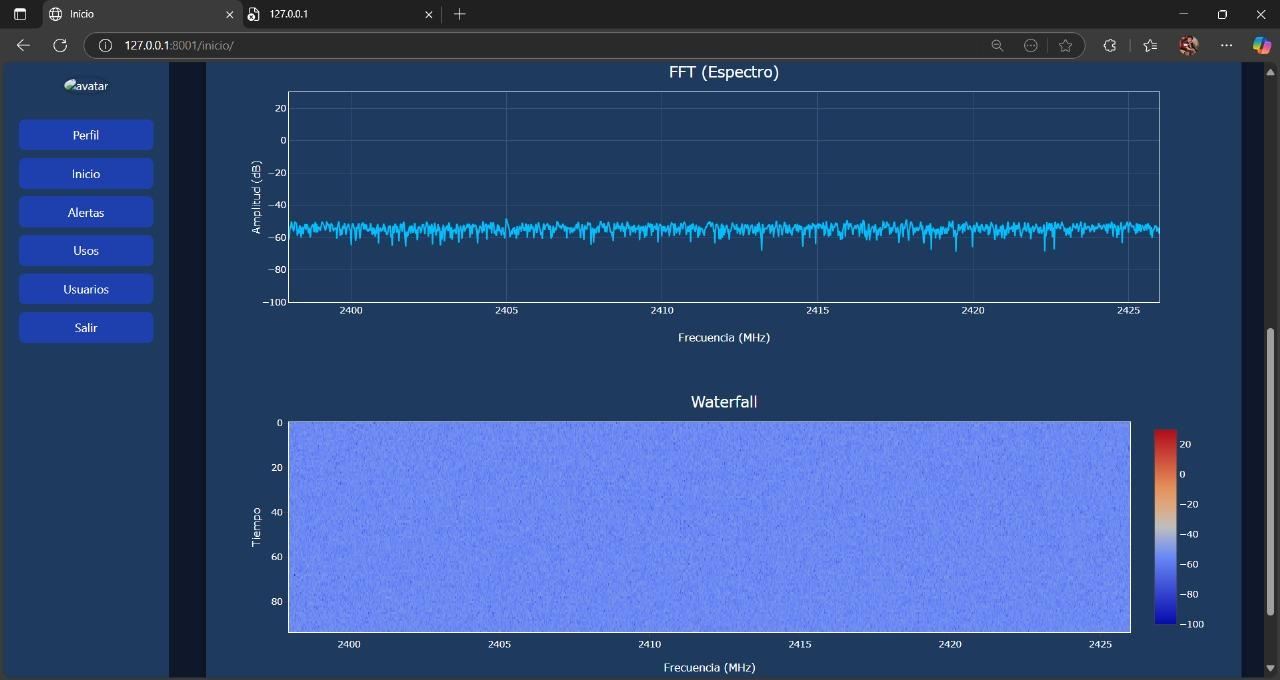
Task: Click 2420 tick on Waterfall axis
Action: (x=950, y=644)
